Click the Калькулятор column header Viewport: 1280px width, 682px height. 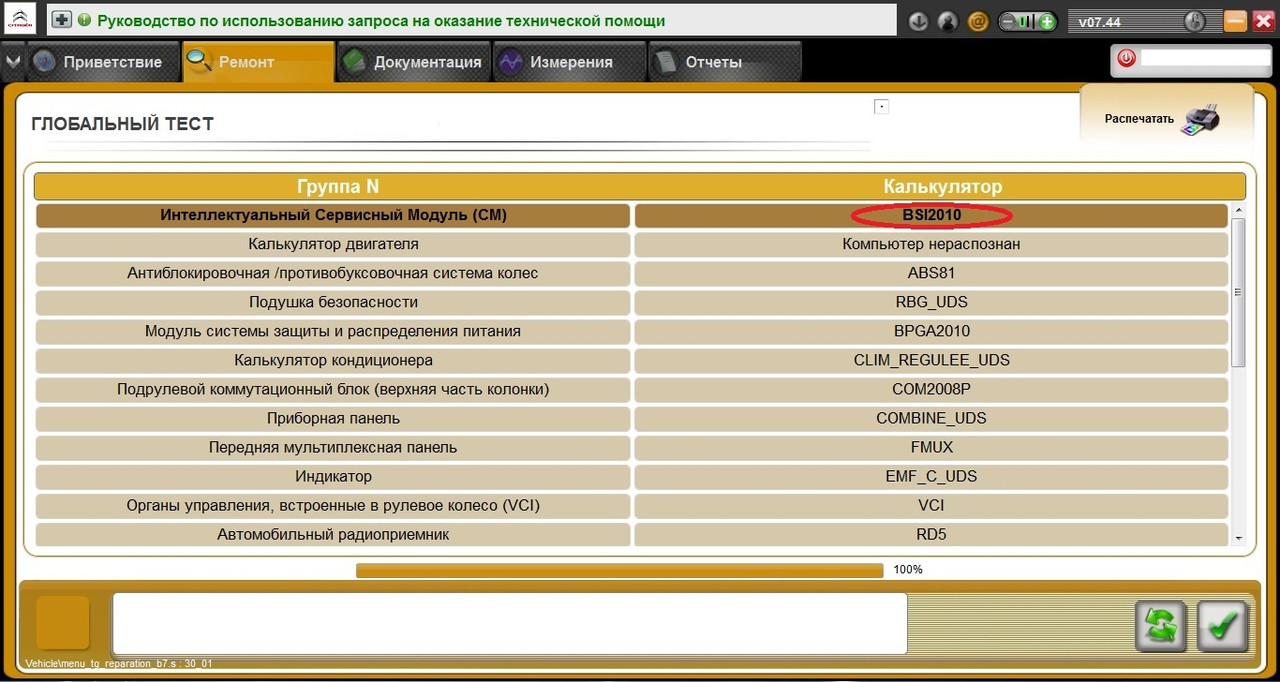point(942,187)
